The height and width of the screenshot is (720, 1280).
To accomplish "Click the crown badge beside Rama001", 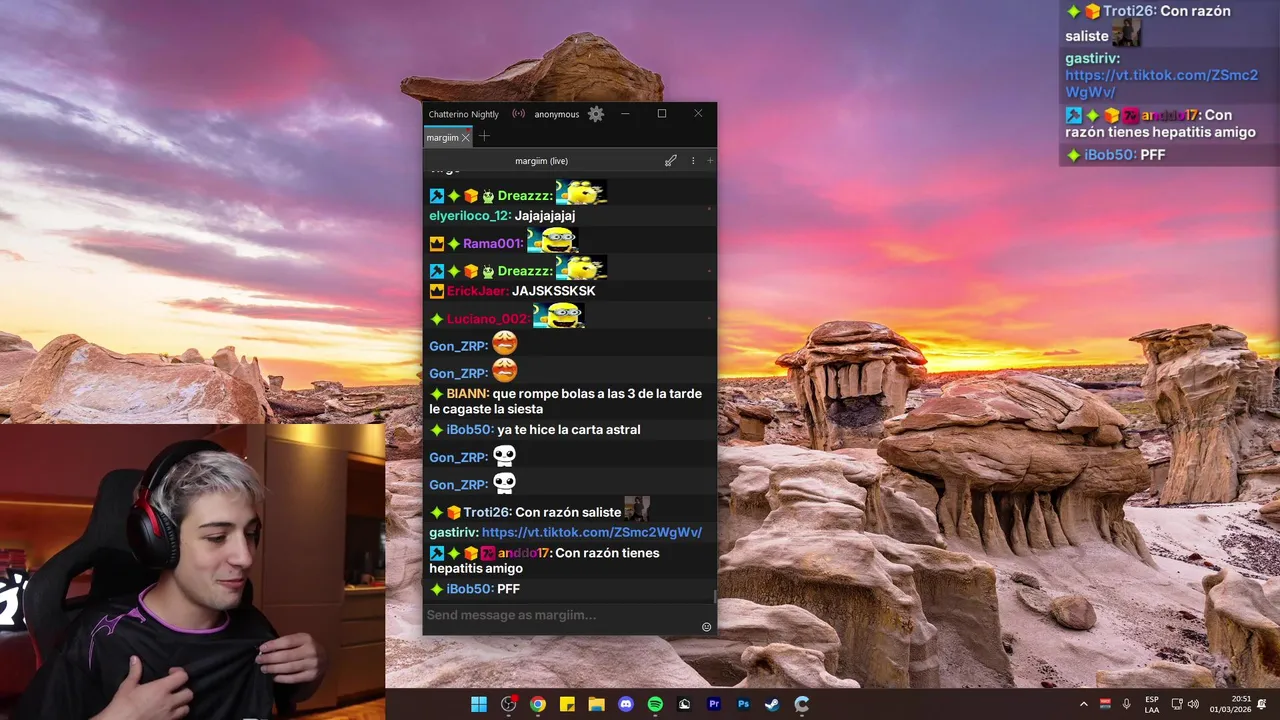I will pyautogui.click(x=436, y=243).
